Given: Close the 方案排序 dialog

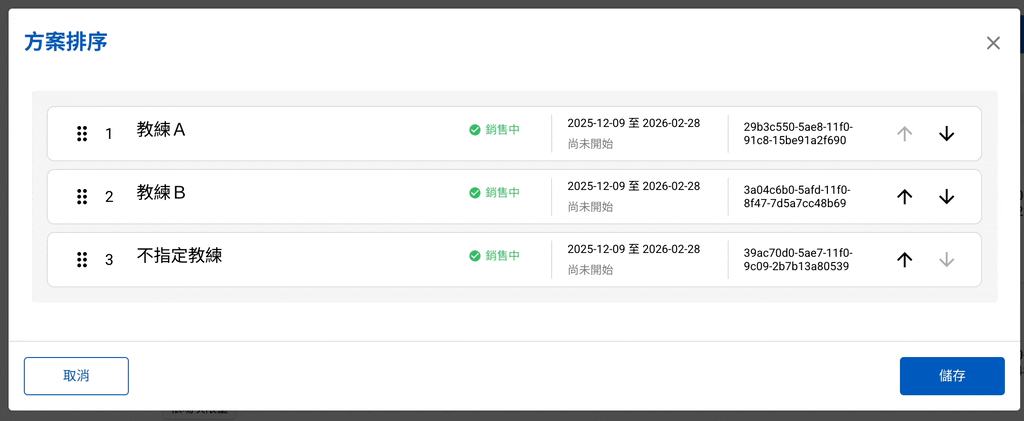Looking at the screenshot, I should point(993,43).
